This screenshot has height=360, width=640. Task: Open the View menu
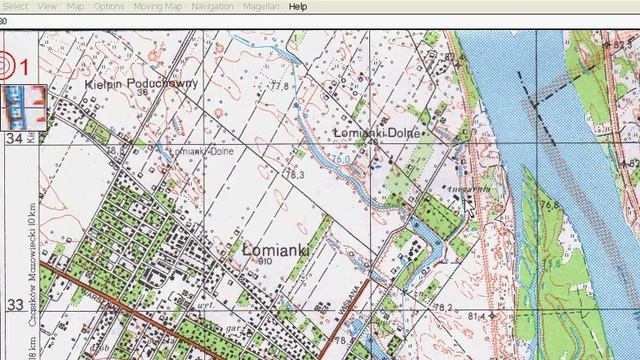[47, 7]
